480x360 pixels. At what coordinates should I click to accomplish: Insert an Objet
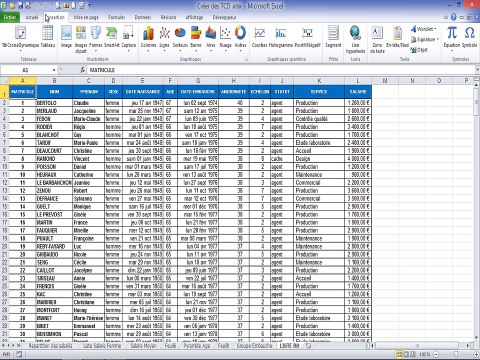point(419,50)
